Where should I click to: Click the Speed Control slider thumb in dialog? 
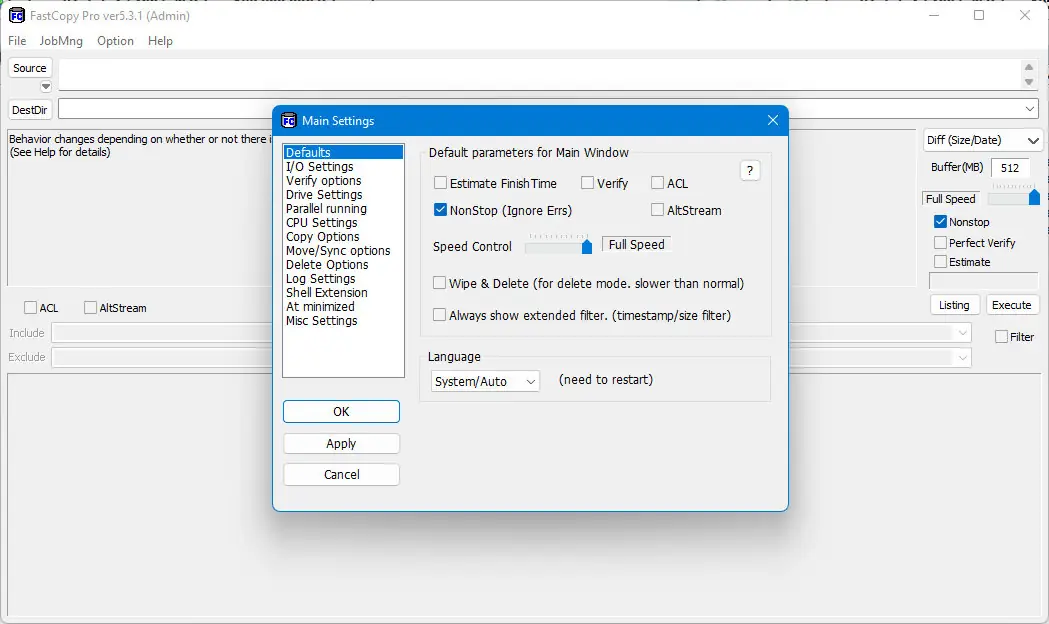tap(587, 247)
